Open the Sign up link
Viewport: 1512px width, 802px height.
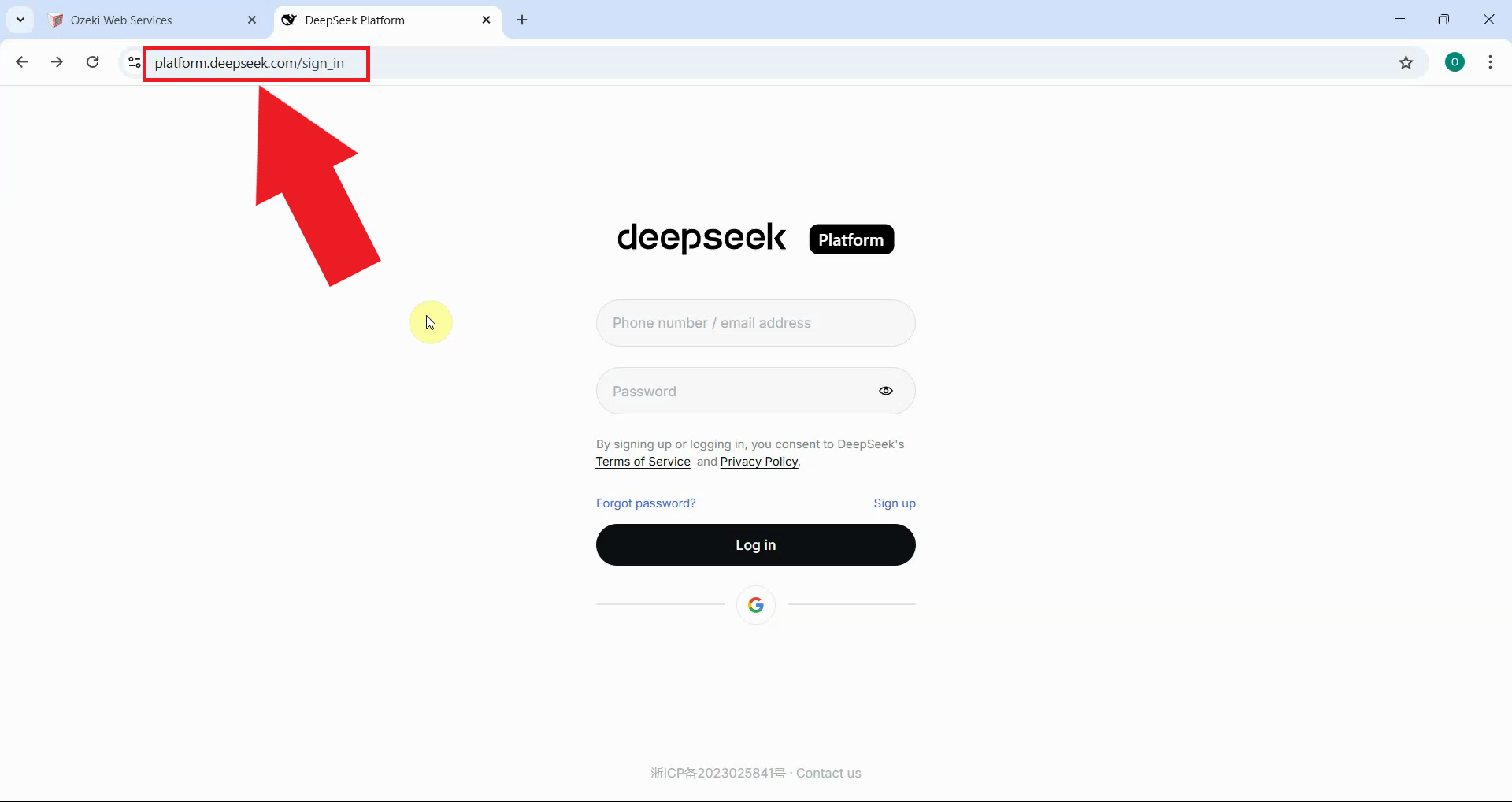point(895,503)
